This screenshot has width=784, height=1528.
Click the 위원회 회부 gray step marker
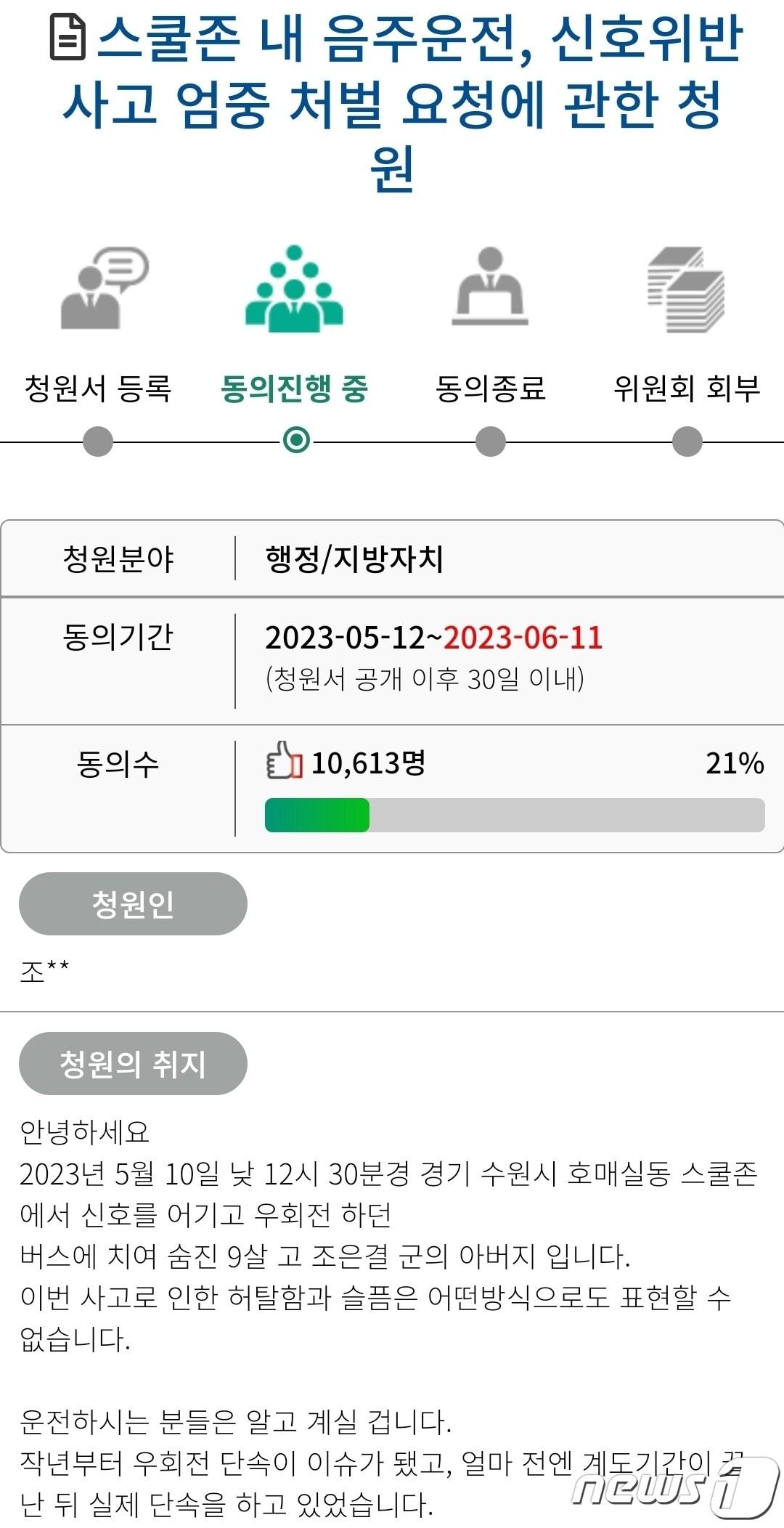click(x=687, y=441)
